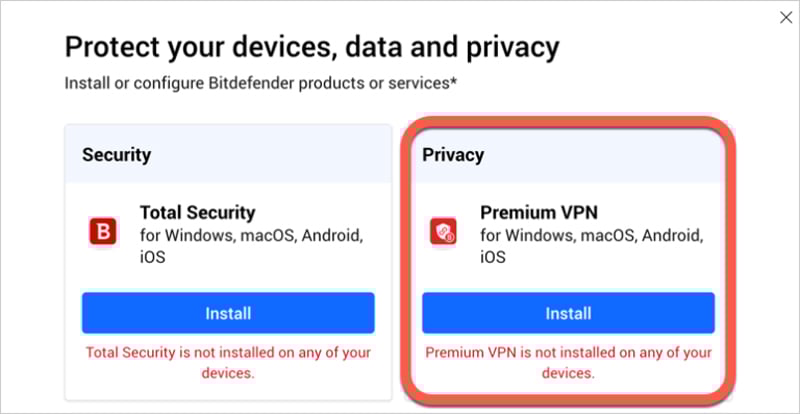Select the Security section header
This screenshot has height=414, width=800.
pos(117,155)
